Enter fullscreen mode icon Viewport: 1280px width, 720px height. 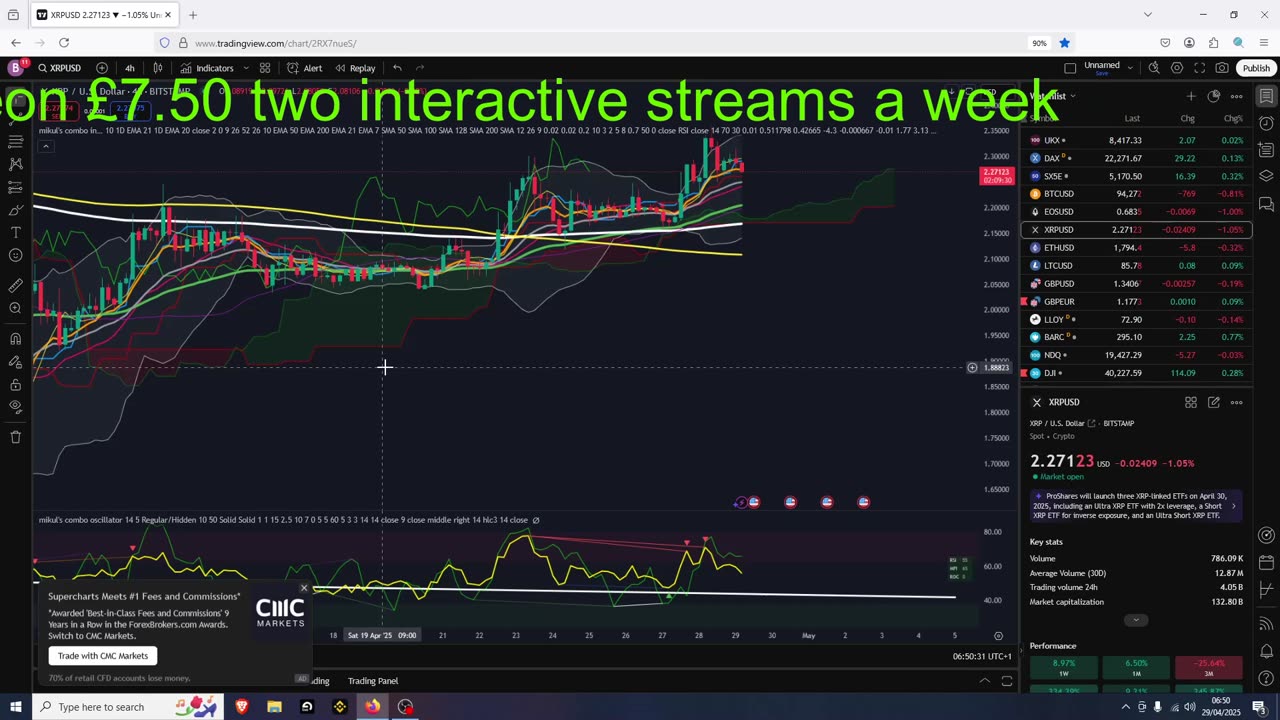coord(1199,68)
